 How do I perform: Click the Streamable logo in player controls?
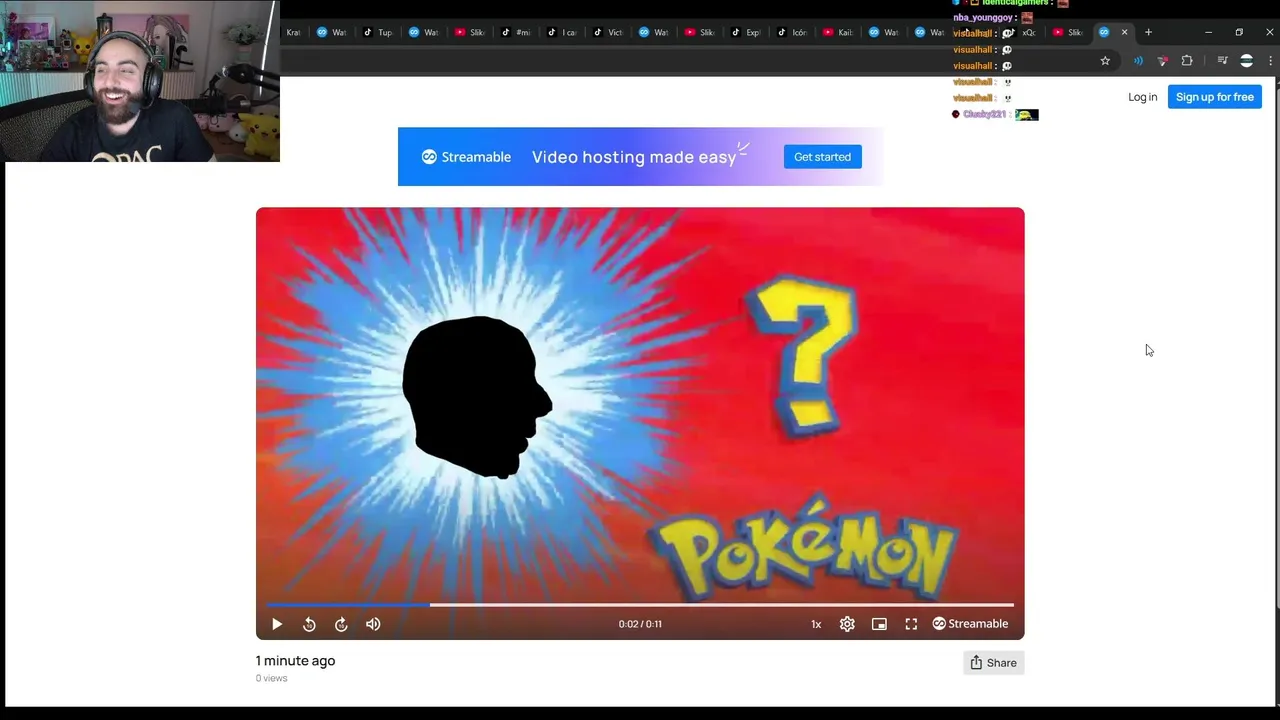(970, 624)
